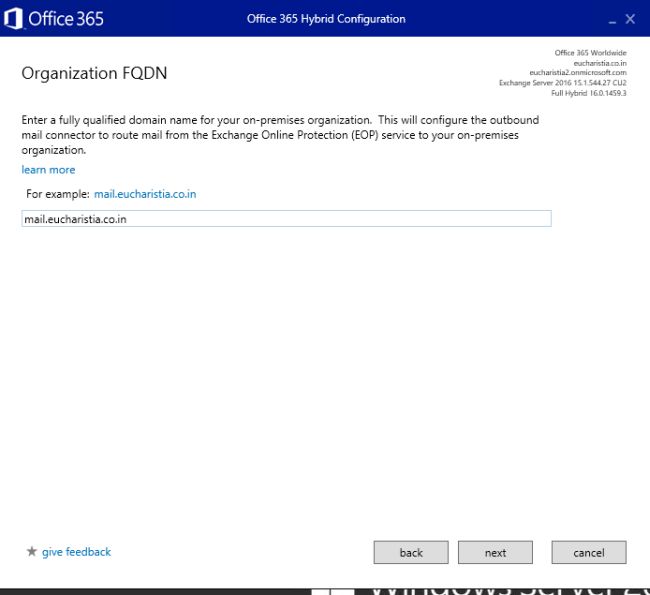Click the Organization FQDN heading
Screen dimensions: 650x595
94,73
